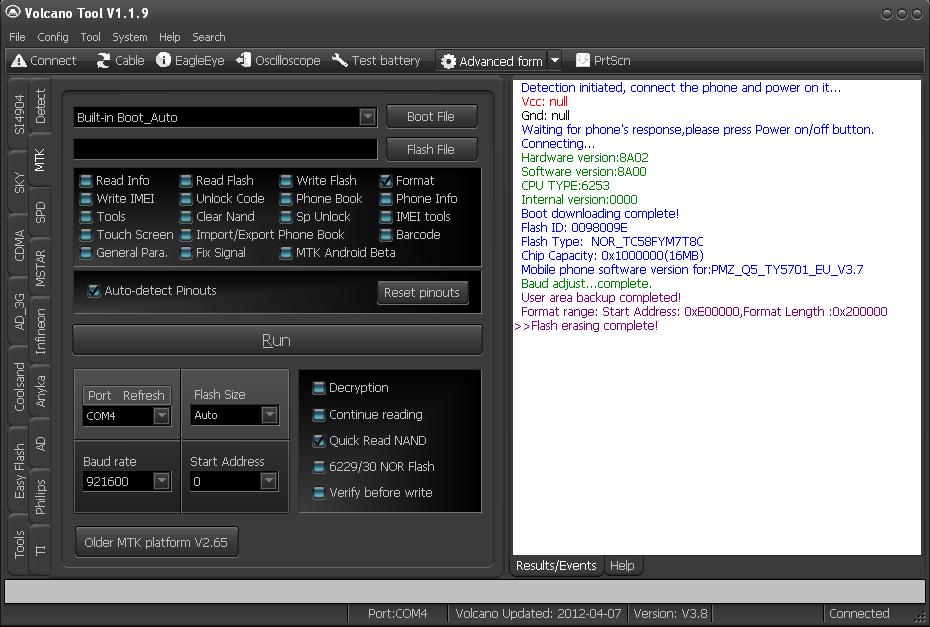
Task: Click the flash file path field
Action: (x=225, y=149)
